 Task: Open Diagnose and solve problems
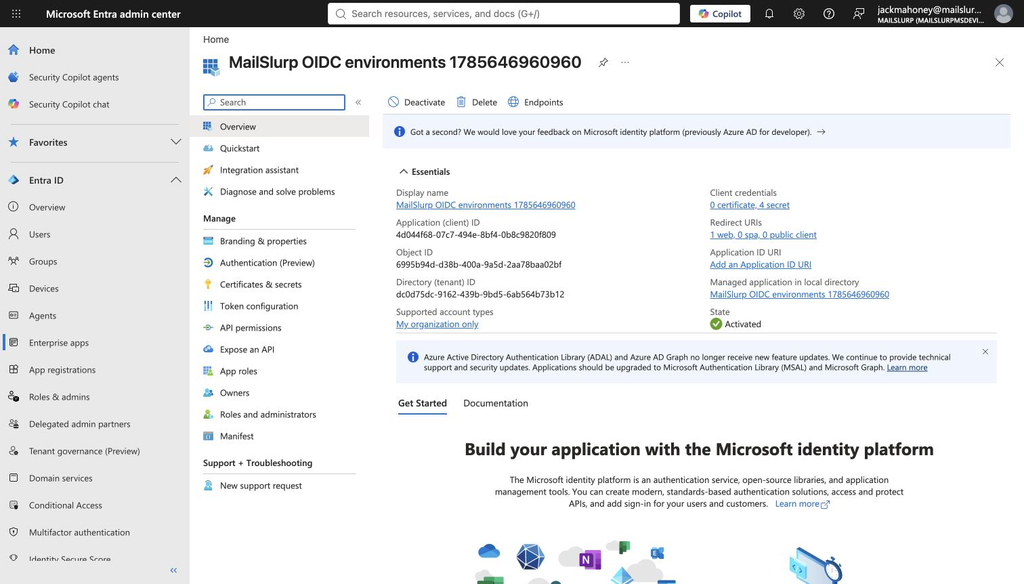(x=280, y=191)
